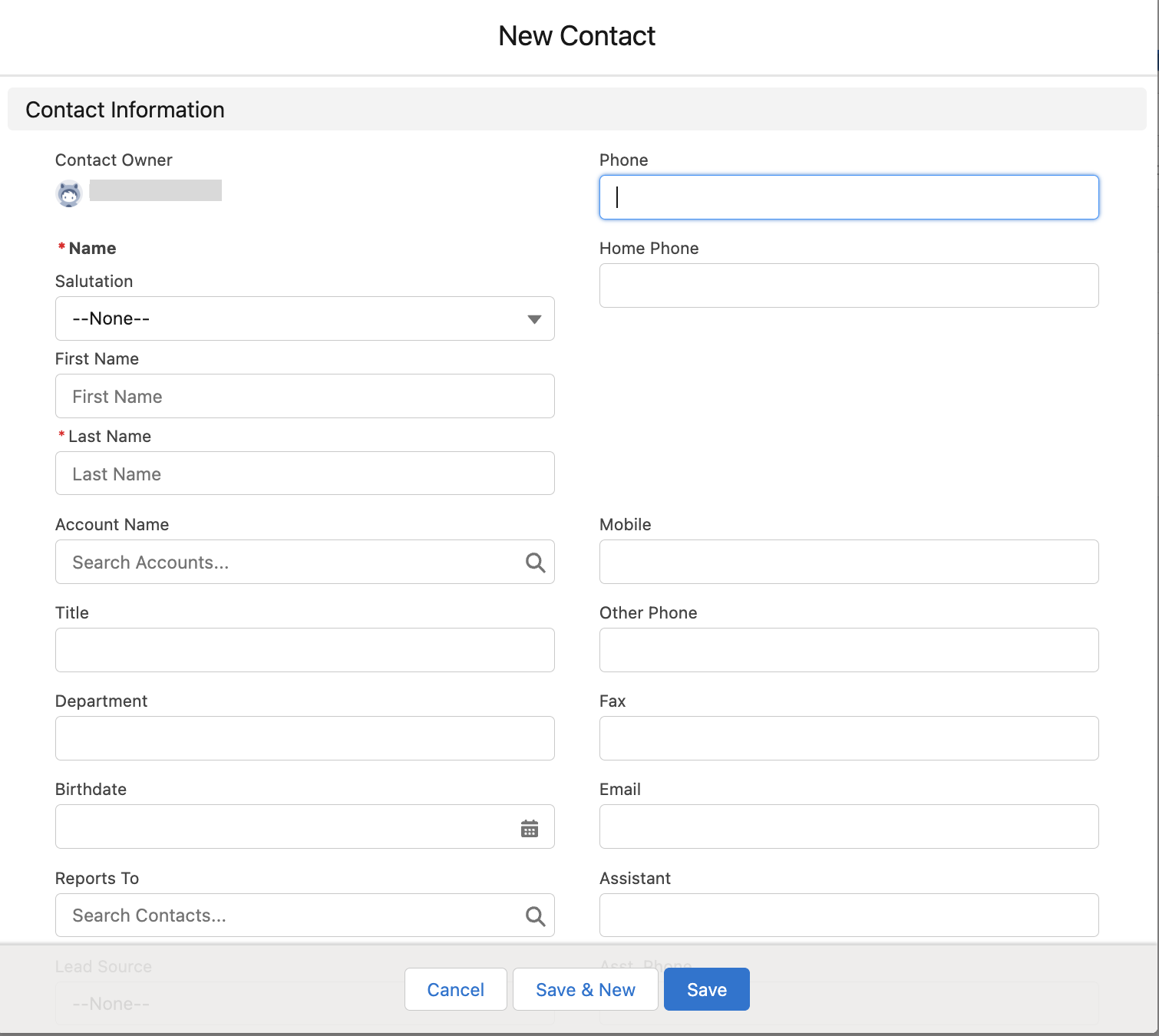Click the Phone input field
This screenshot has height=1036, width=1159.
849,197
